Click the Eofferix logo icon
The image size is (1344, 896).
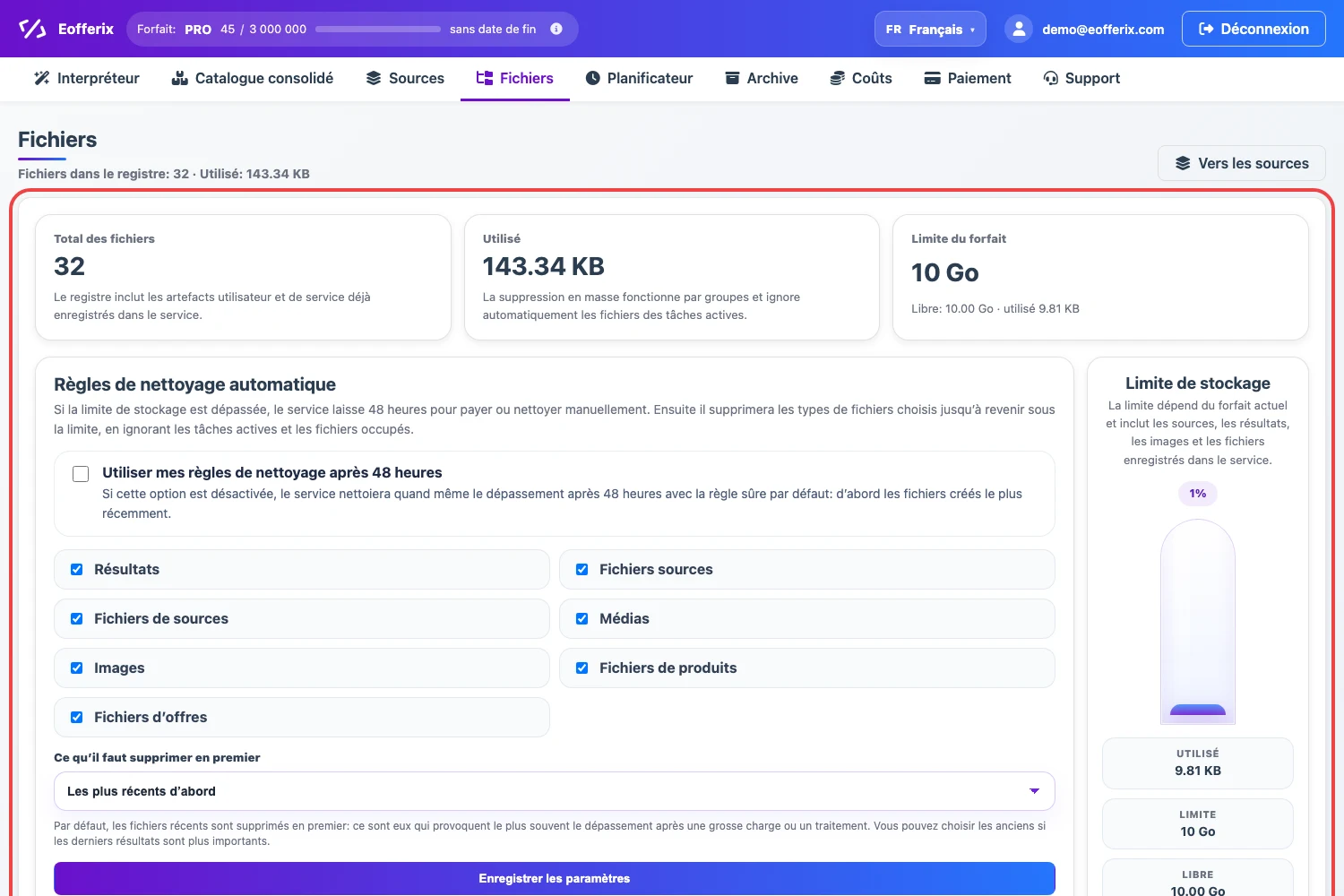pos(32,29)
